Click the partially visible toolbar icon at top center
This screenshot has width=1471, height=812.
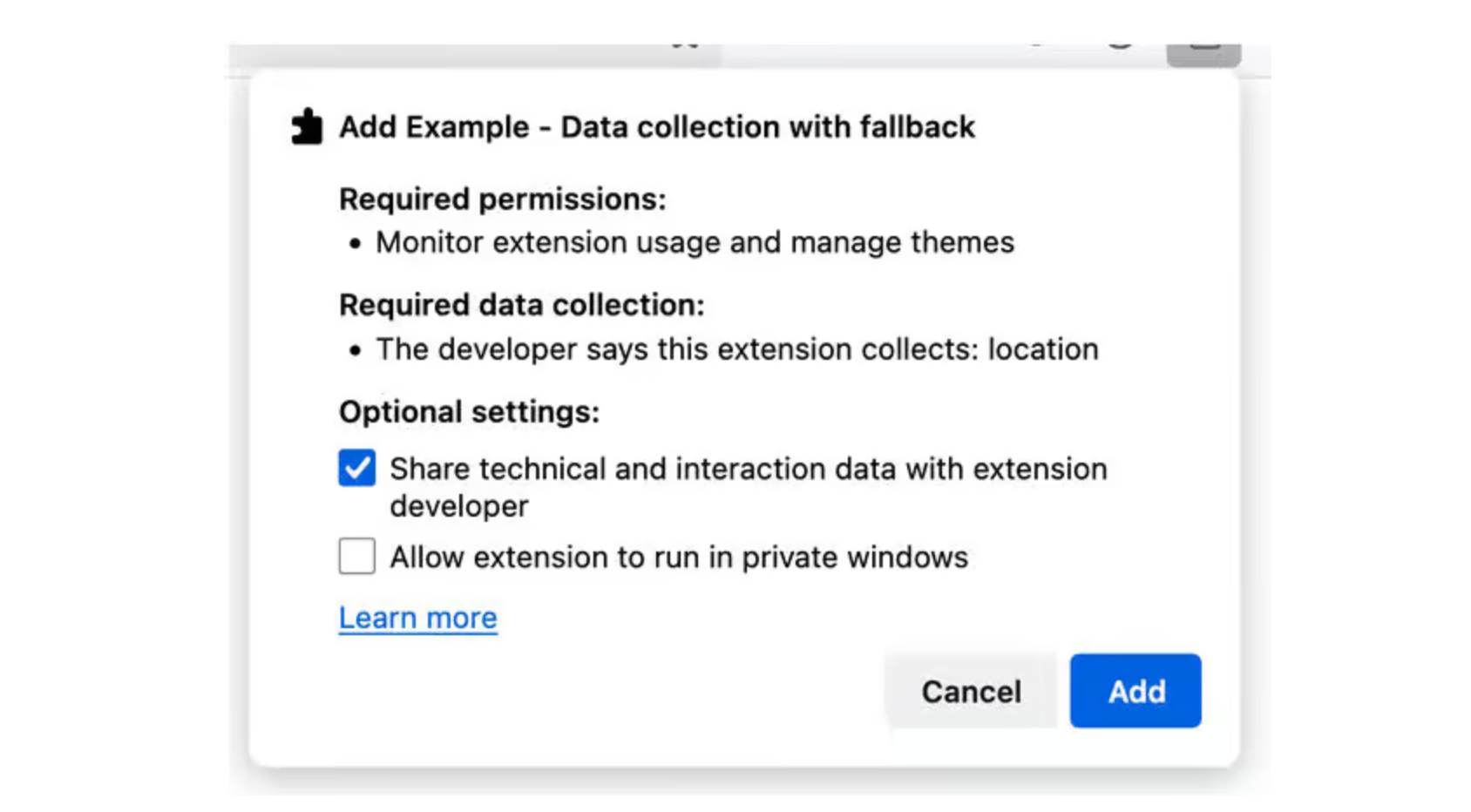(684, 44)
